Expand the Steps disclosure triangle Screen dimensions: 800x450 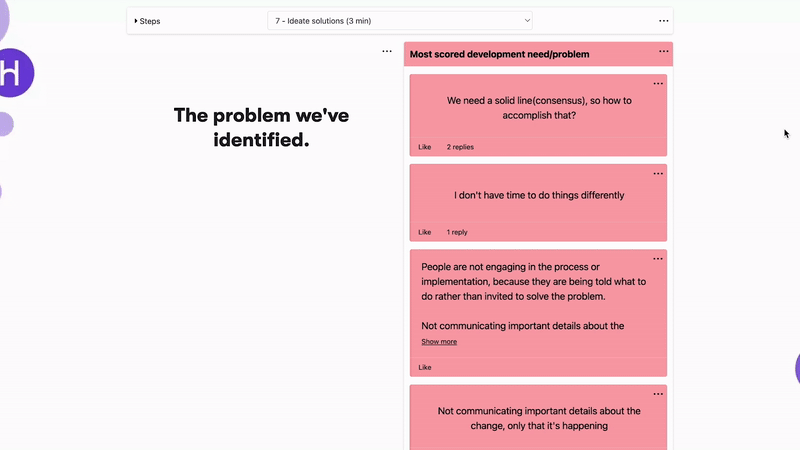[x=136, y=21]
